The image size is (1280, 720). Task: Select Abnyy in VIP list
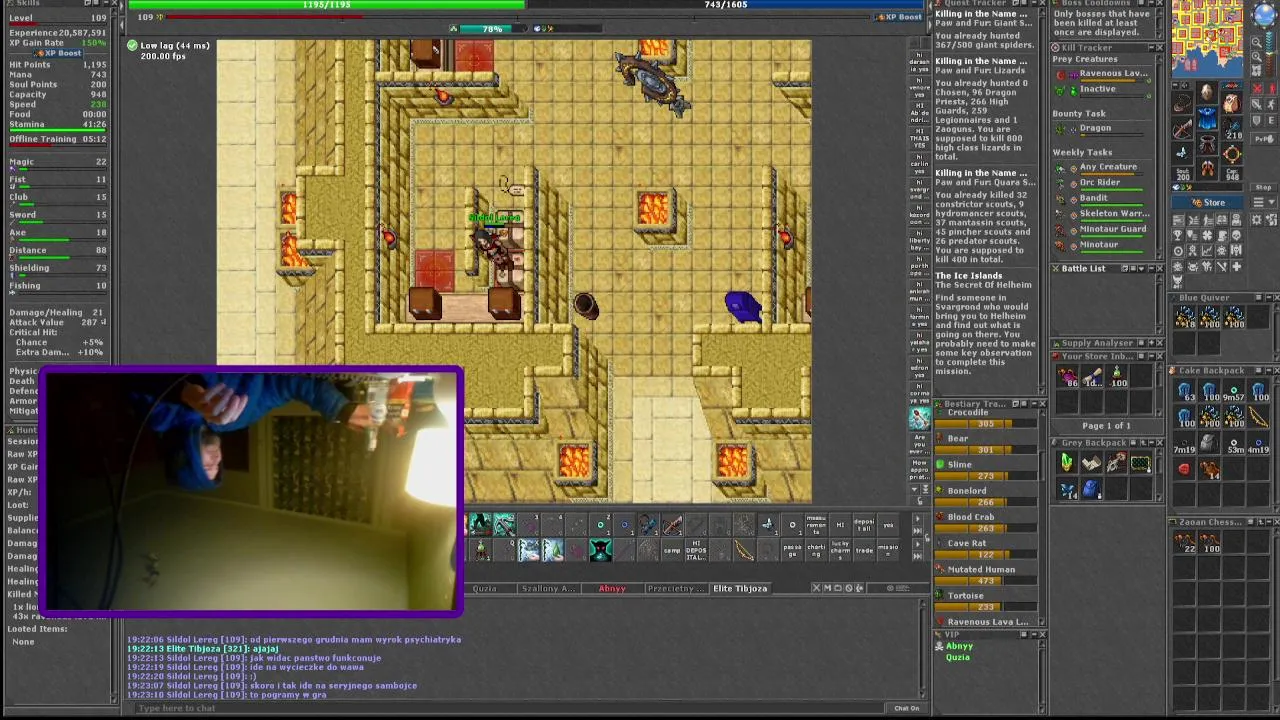click(x=959, y=646)
